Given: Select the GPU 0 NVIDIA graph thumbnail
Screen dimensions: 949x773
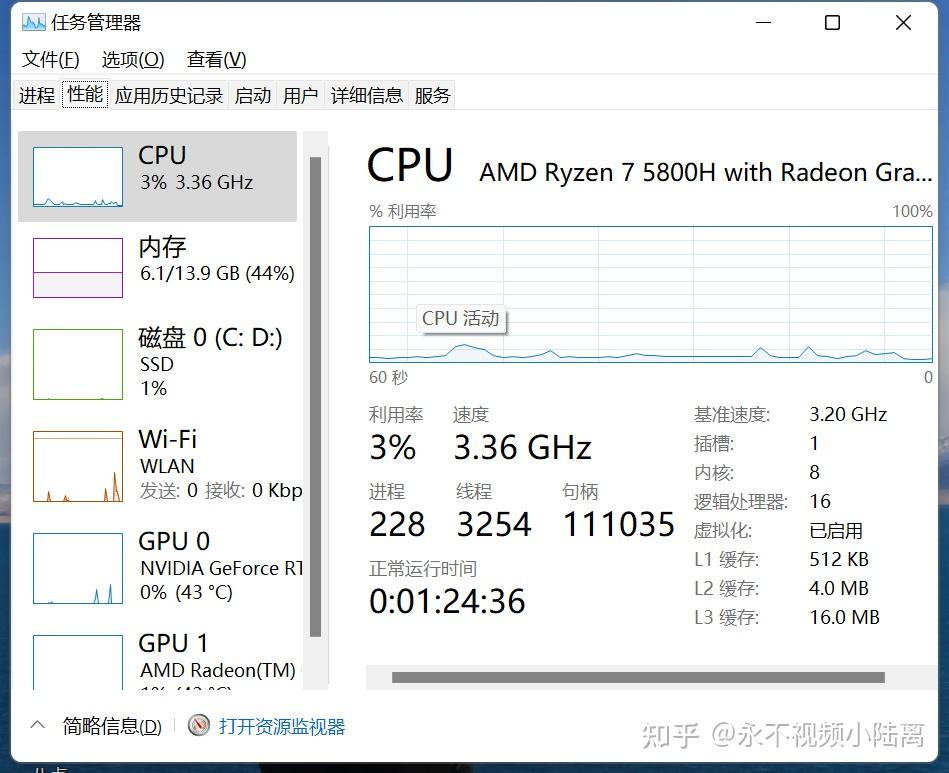Looking at the screenshot, I should [78, 568].
